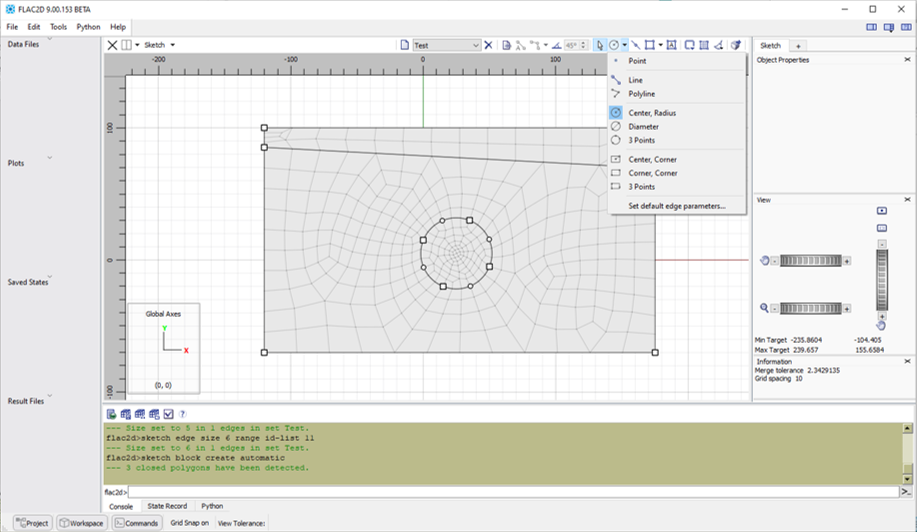Open the circle tool dropdown arrow
This screenshot has height=532, width=917.
(624, 45)
